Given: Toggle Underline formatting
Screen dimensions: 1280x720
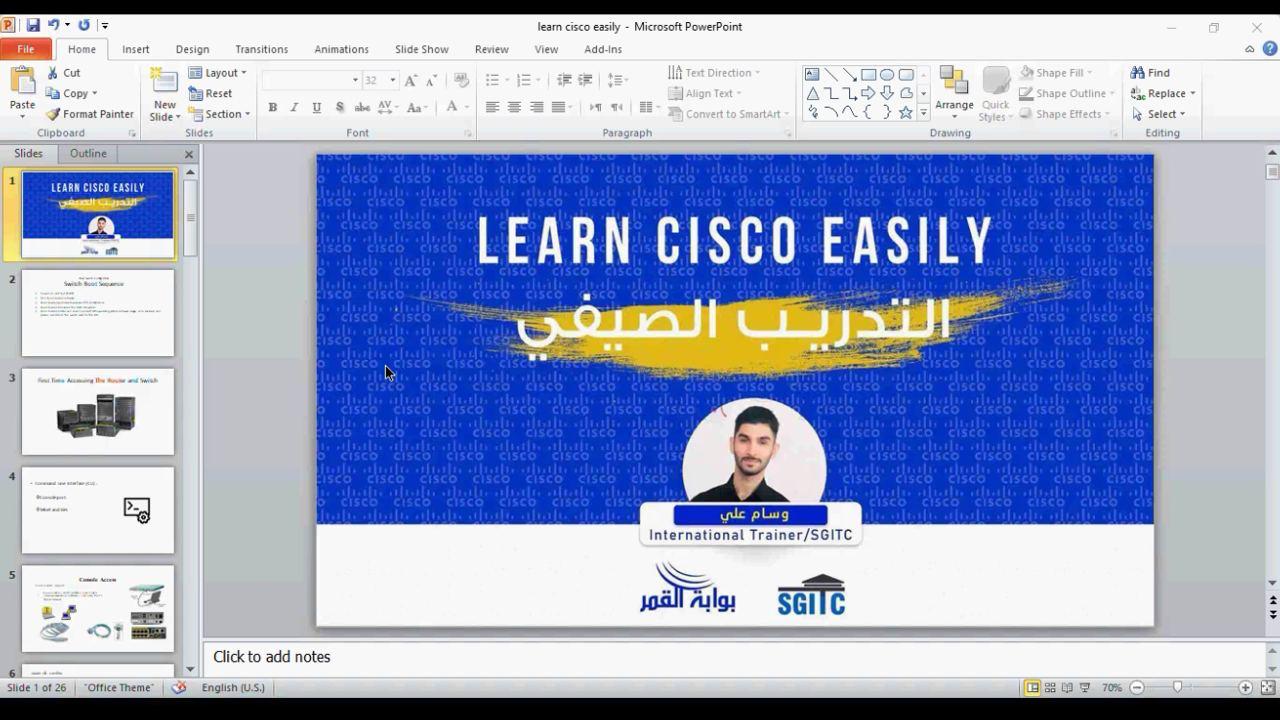Looking at the screenshot, I should (317, 108).
